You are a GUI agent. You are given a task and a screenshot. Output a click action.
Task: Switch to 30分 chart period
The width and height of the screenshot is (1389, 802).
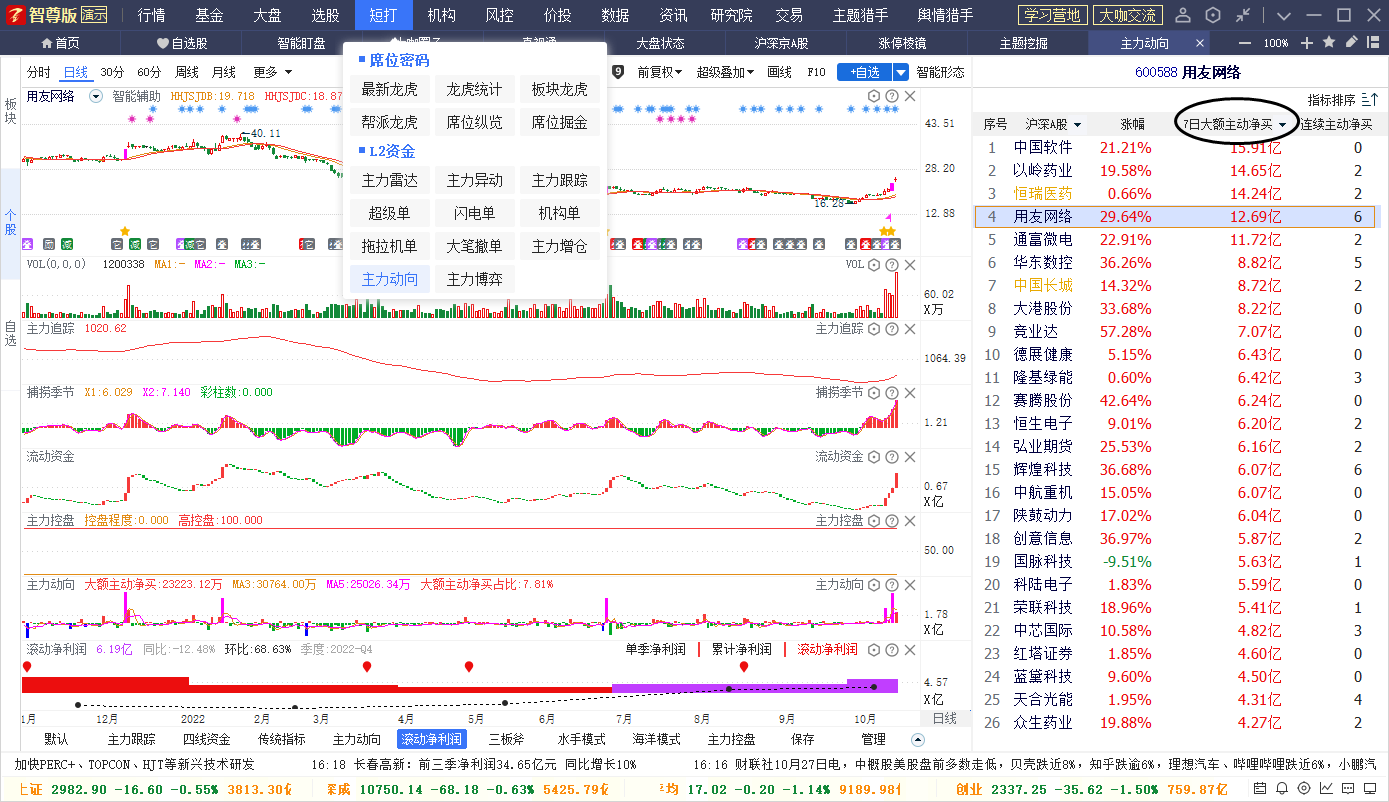click(x=112, y=72)
